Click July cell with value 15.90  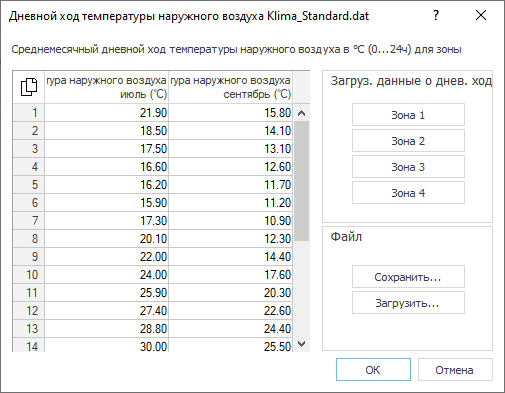[107, 203]
